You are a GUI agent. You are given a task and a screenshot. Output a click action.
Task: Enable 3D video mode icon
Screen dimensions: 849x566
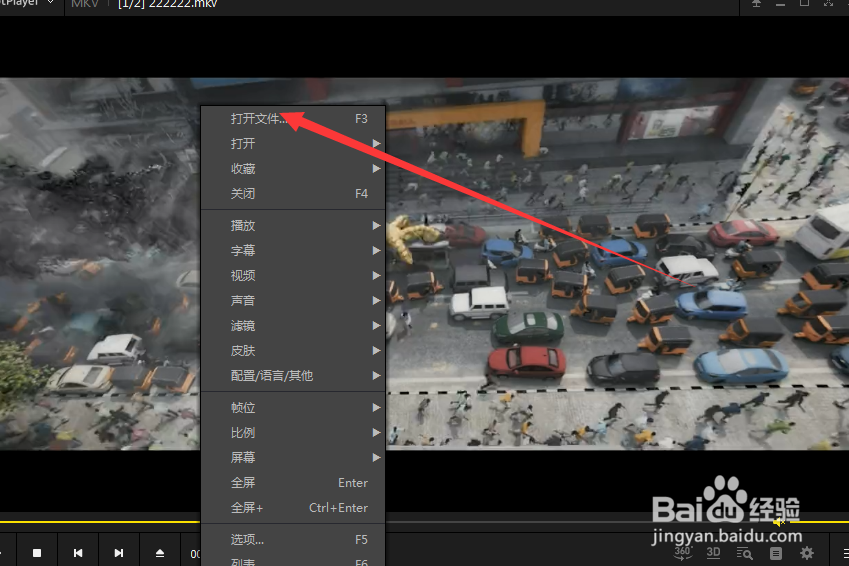(x=714, y=553)
